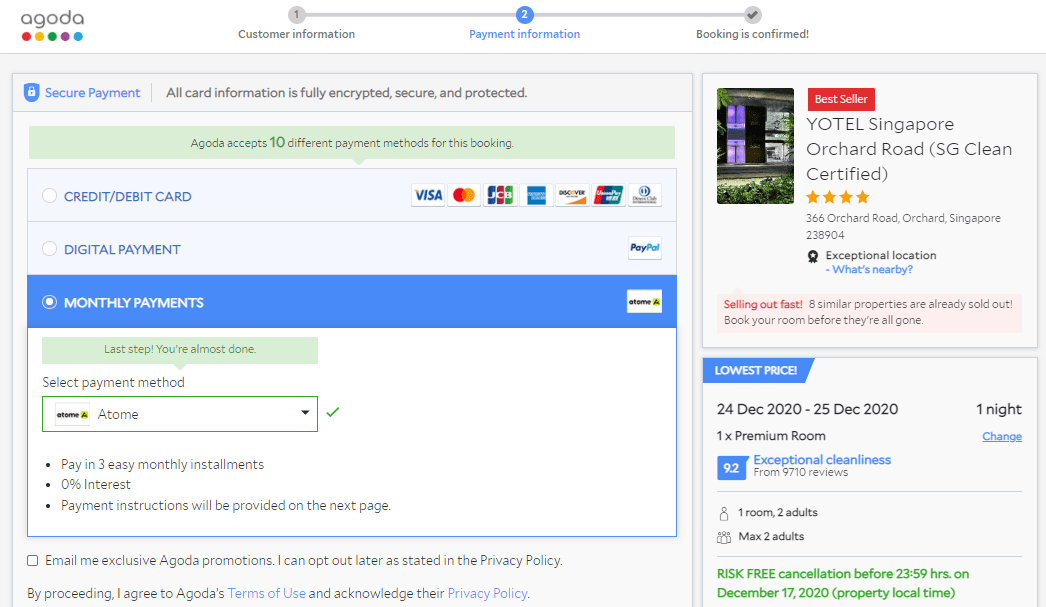Screen dimensions: 1046x607
Task: Click the American Express icon
Action: (x=536, y=195)
